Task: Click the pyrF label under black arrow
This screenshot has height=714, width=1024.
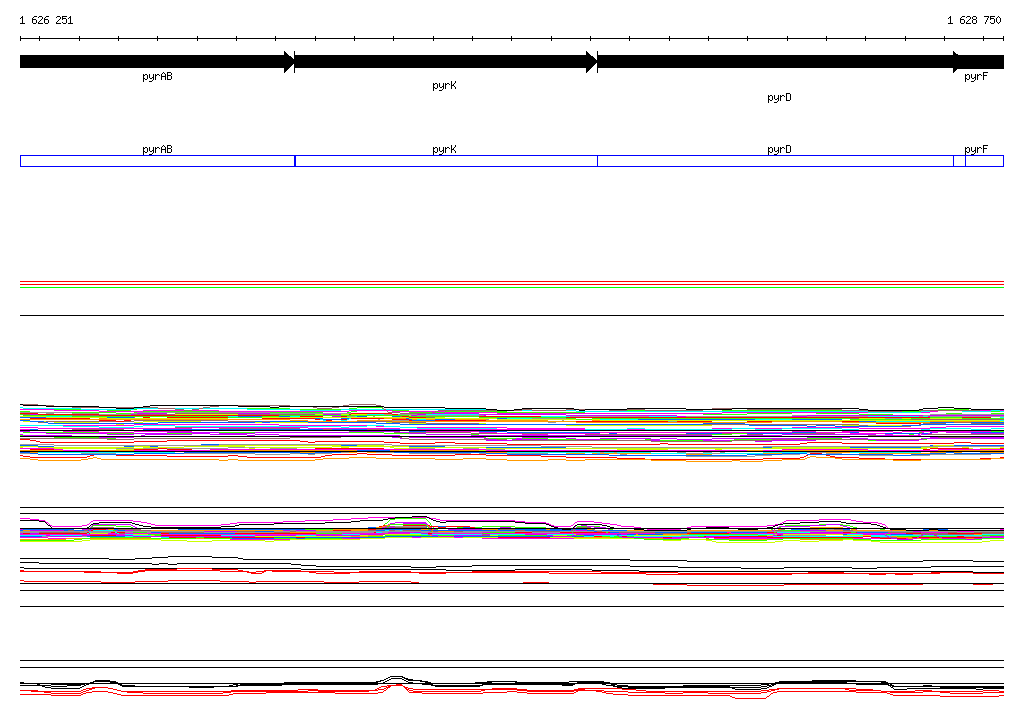Action: (976, 76)
